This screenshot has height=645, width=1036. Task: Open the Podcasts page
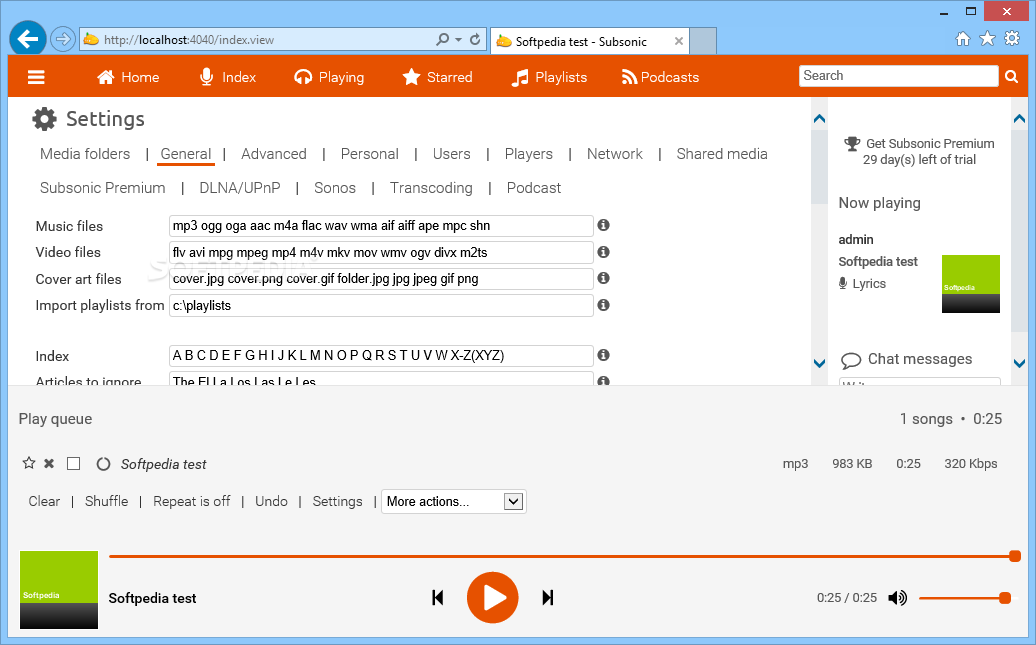tap(660, 77)
